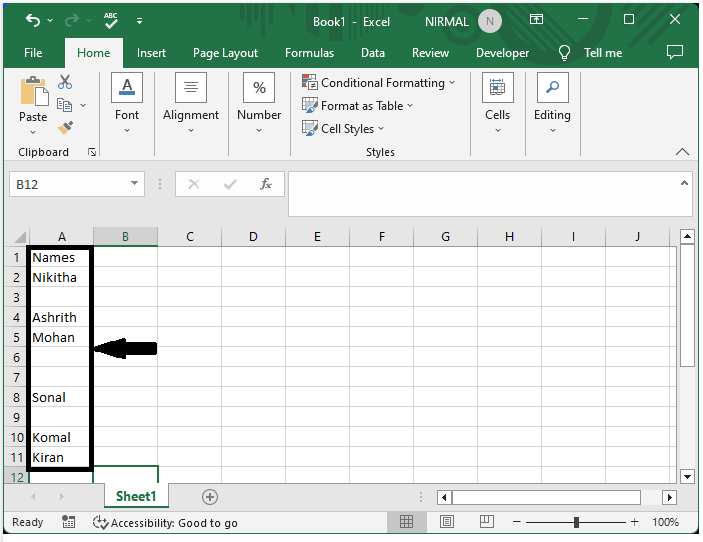This screenshot has width=703, height=542.
Task: Click the Insert Function fx icon
Action: [x=266, y=184]
